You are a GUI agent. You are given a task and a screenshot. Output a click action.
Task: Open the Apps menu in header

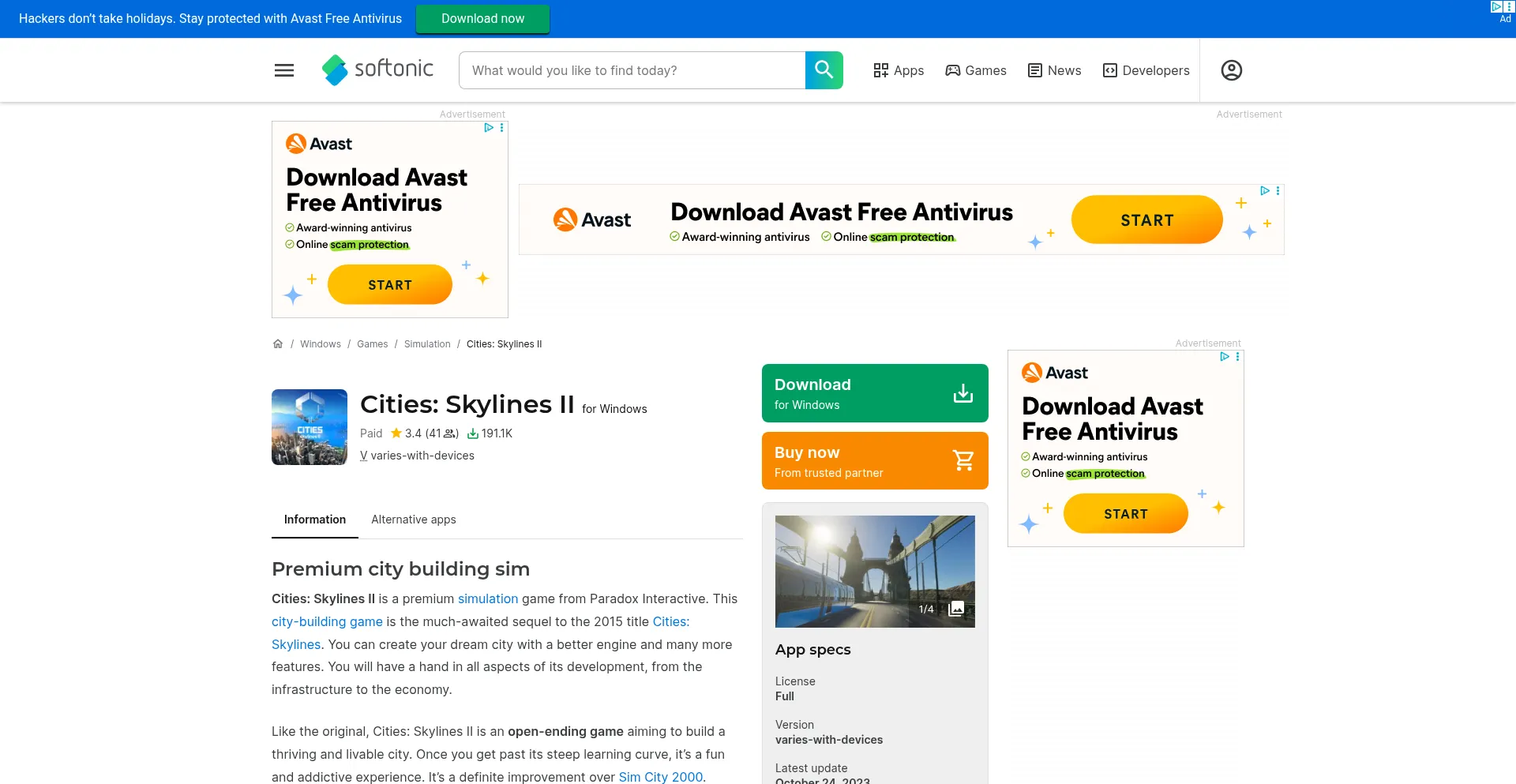click(x=899, y=70)
